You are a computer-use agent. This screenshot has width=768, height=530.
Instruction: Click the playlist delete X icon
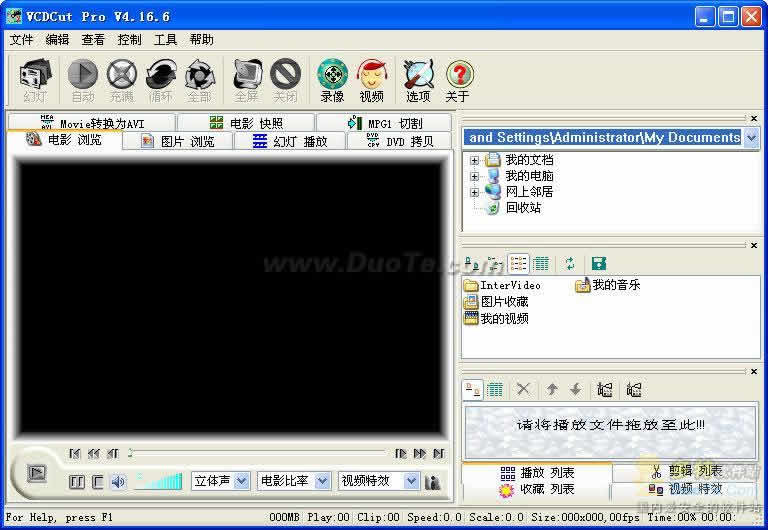pos(524,390)
